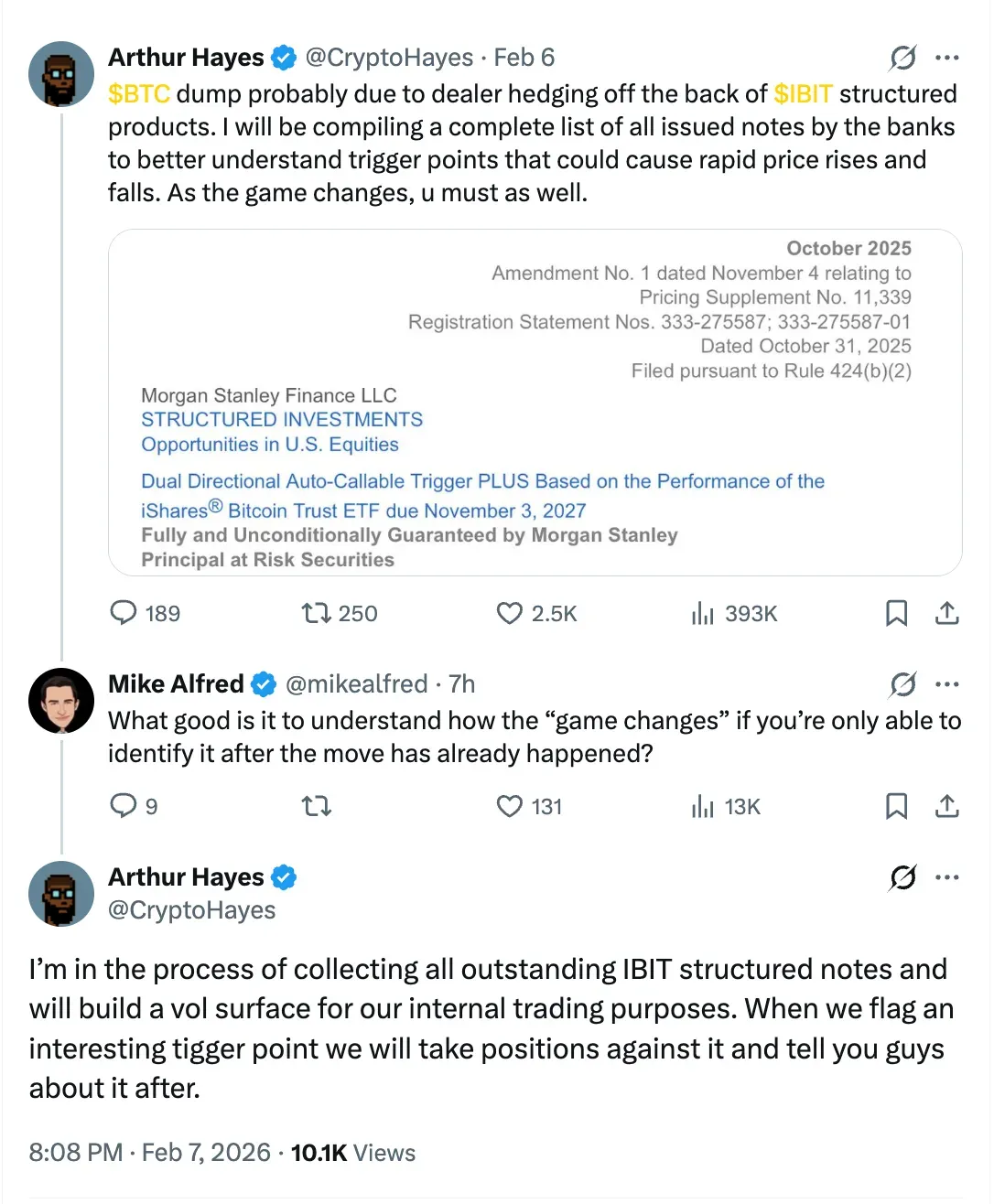The image size is (994, 1204).
Task: Bookmark Arthur Hayes' Feb 6 tweet
Action: [x=896, y=612]
